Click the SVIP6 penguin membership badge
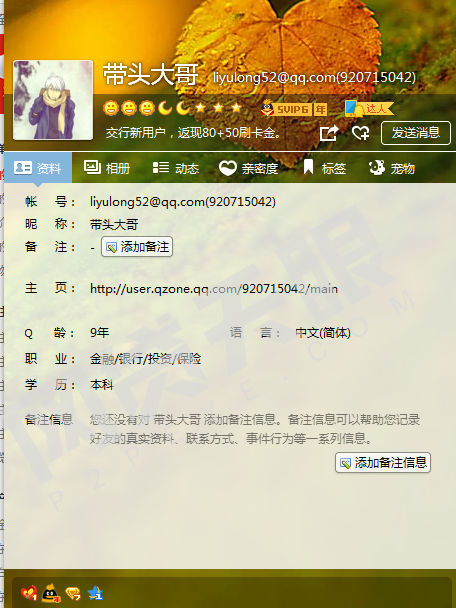The width and height of the screenshot is (456, 608). pyautogui.click(x=286, y=109)
